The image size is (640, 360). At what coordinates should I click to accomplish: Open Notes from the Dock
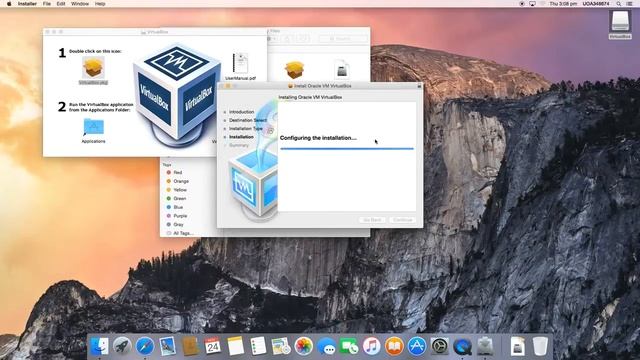coord(236,347)
